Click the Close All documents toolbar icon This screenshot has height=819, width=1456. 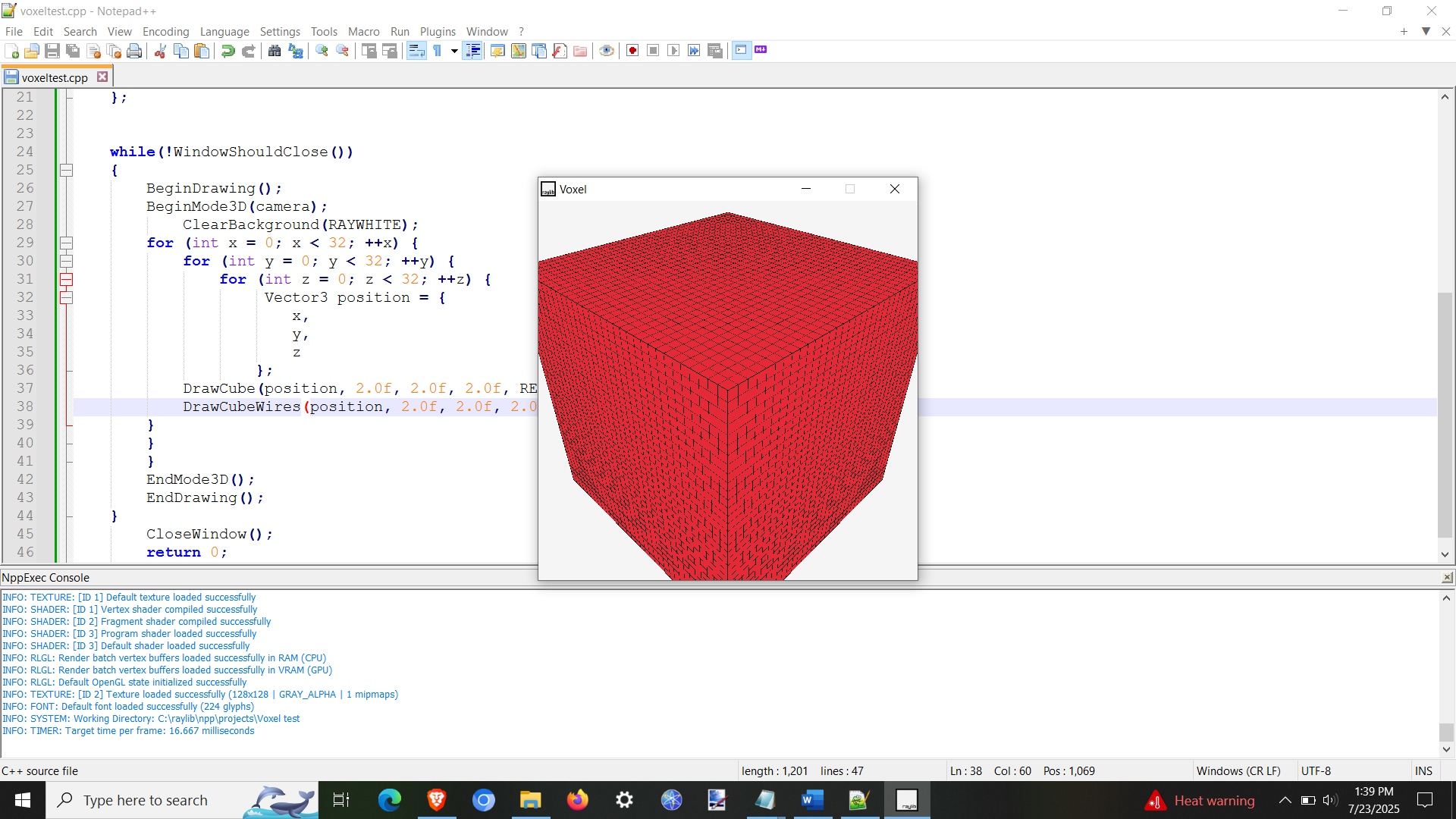pos(115,51)
